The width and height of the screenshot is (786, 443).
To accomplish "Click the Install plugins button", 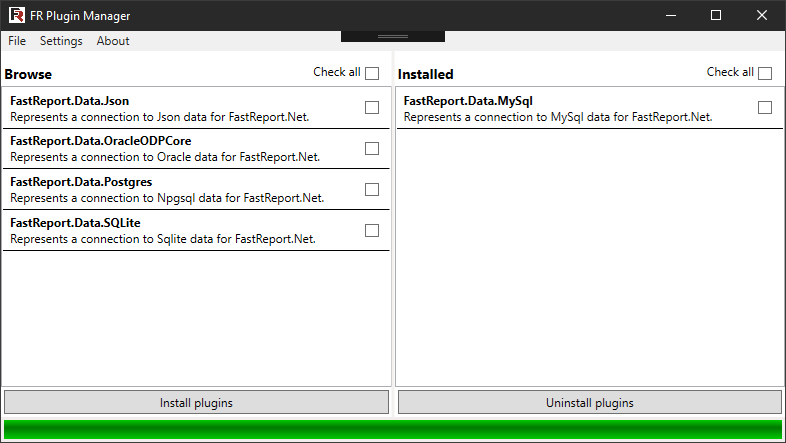I will pos(196,403).
